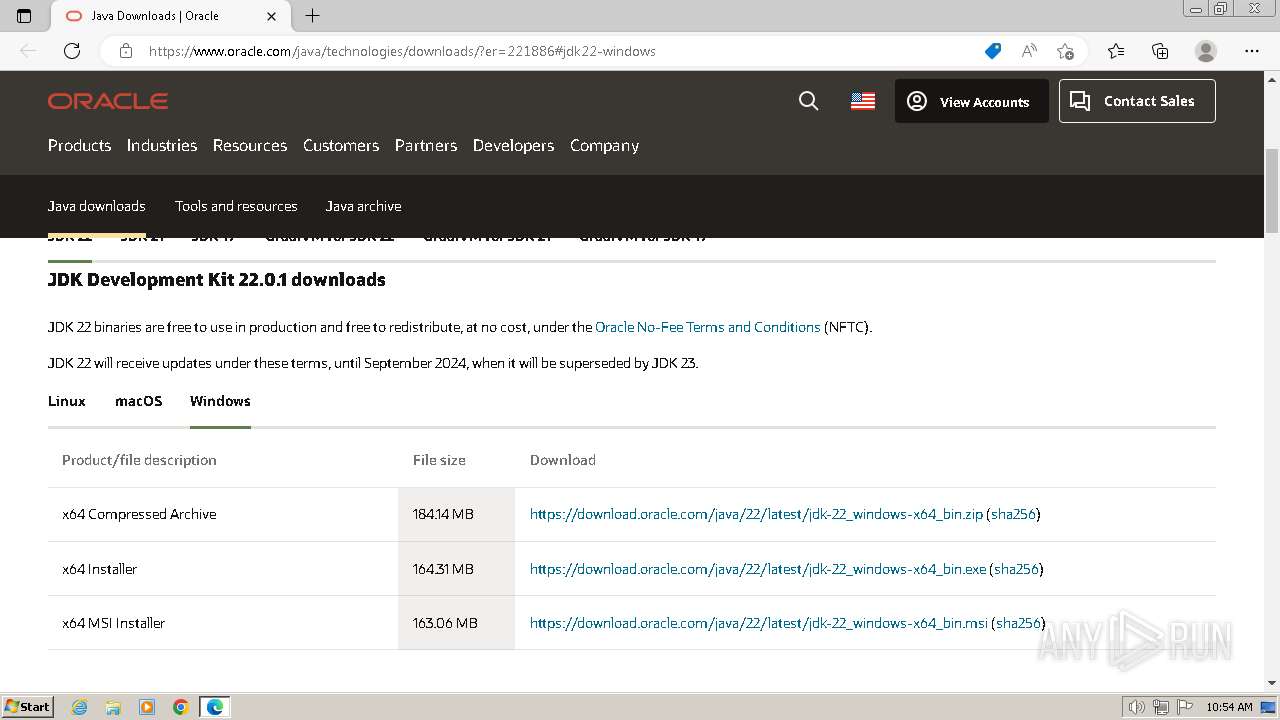Add this page to favorites star
Screen dimensions: 1280x720
coord(1065,51)
